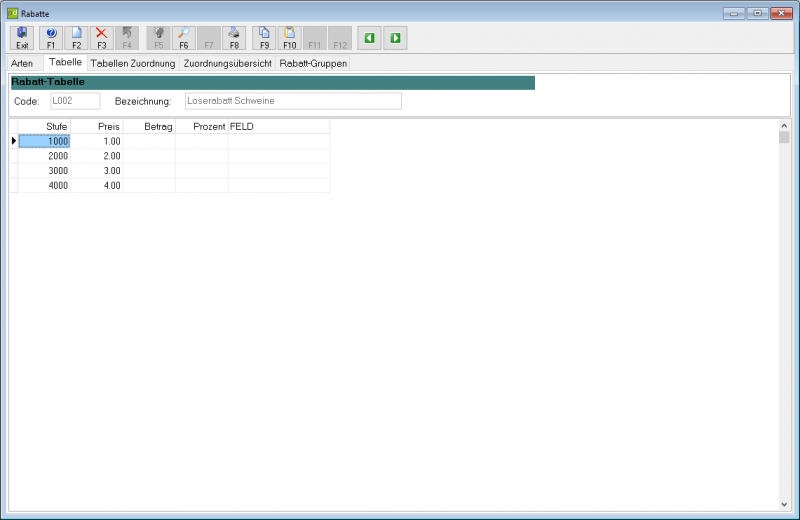Select Stufe cell 3000

coord(44,171)
